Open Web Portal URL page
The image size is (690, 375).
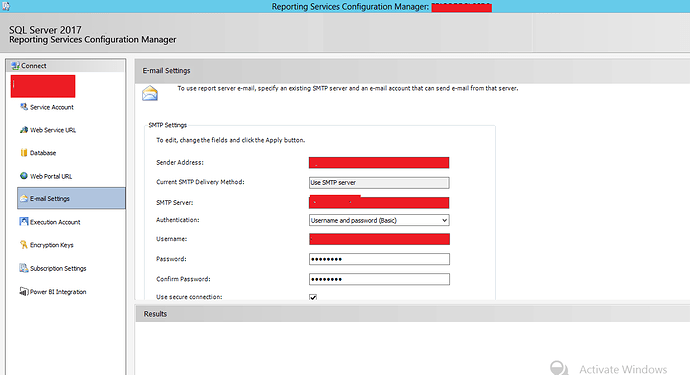51,176
